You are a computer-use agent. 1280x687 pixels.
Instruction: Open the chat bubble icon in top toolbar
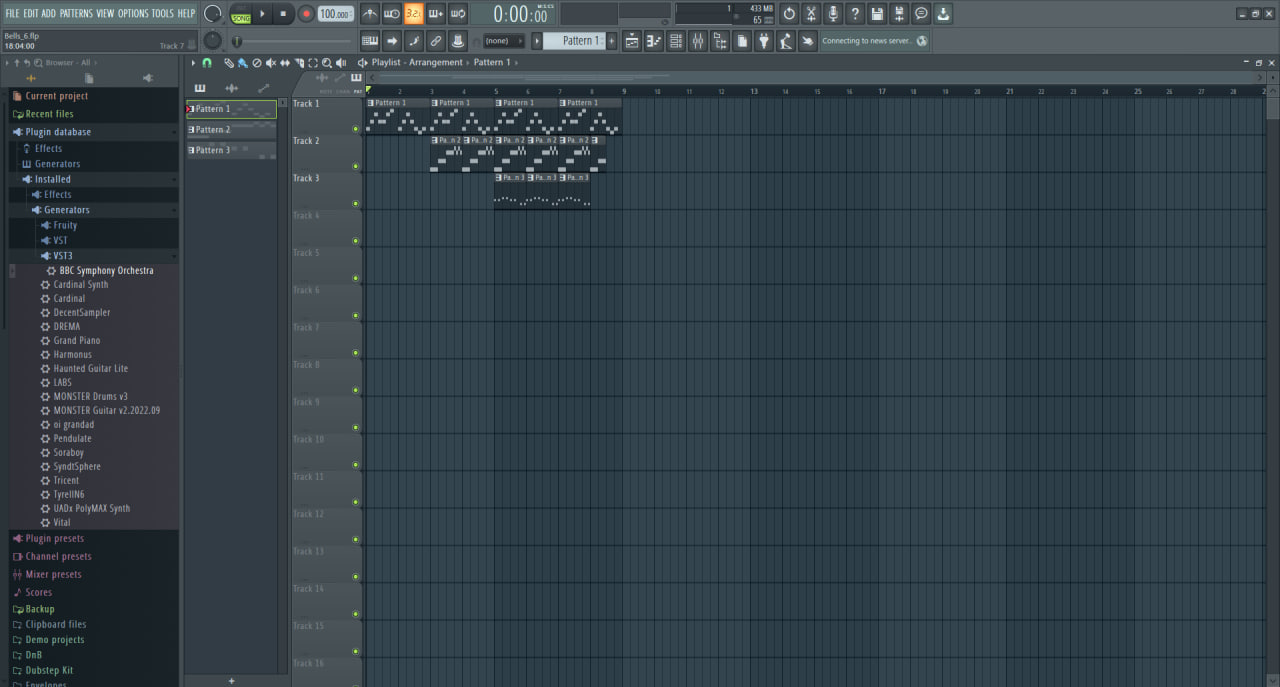click(921, 14)
